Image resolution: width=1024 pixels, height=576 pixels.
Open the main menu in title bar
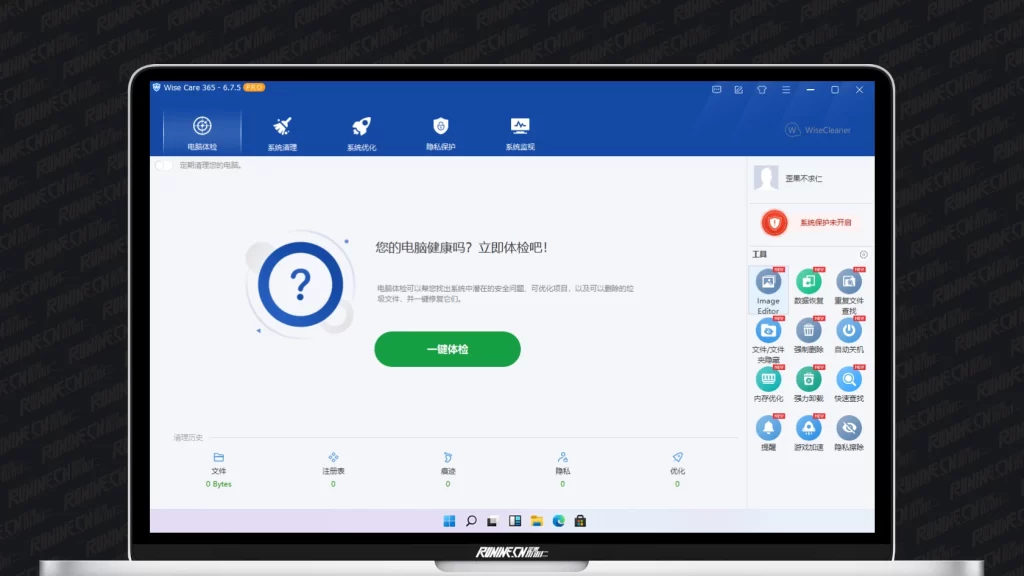[786, 89]
